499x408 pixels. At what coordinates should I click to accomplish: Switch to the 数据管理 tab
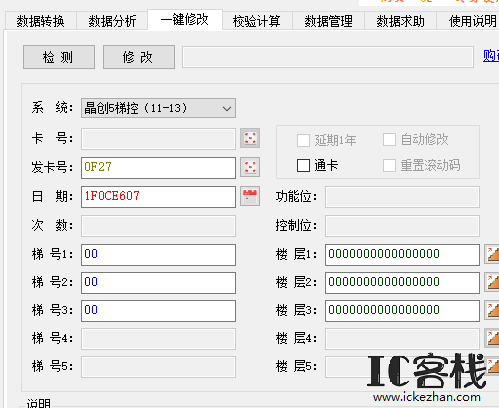point(329,21)
